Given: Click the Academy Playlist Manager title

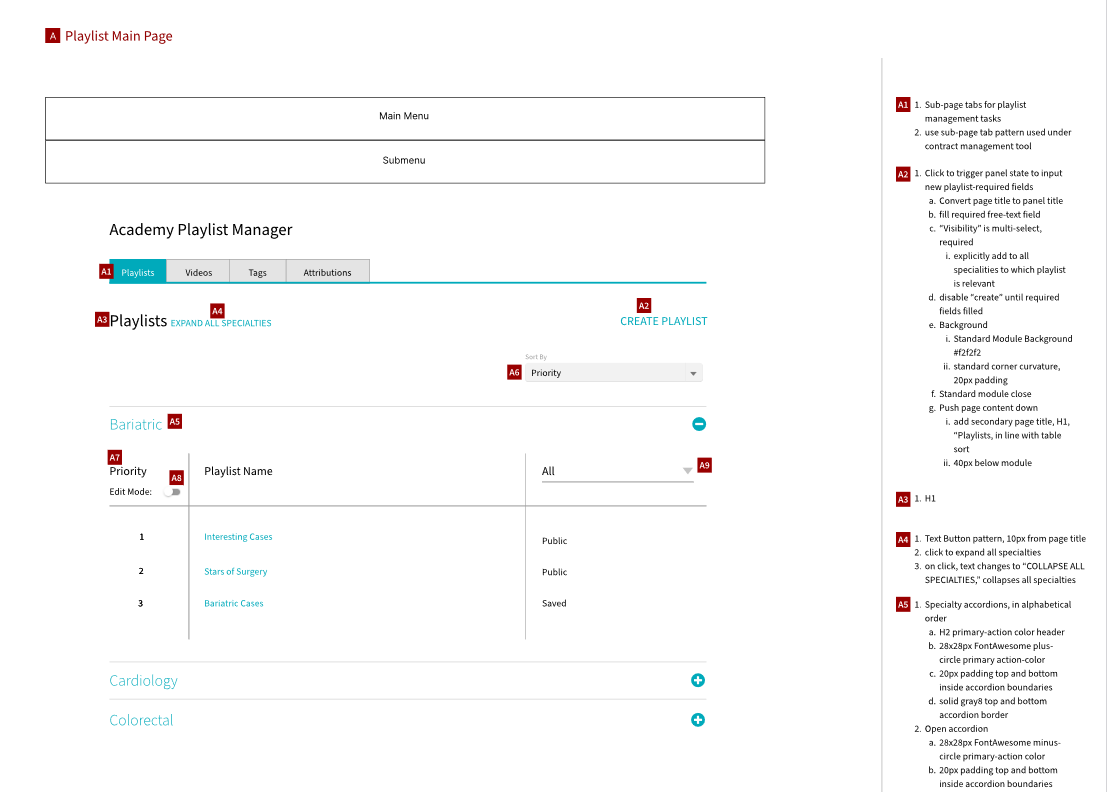Looking at the screenshot, I should 201,229.
